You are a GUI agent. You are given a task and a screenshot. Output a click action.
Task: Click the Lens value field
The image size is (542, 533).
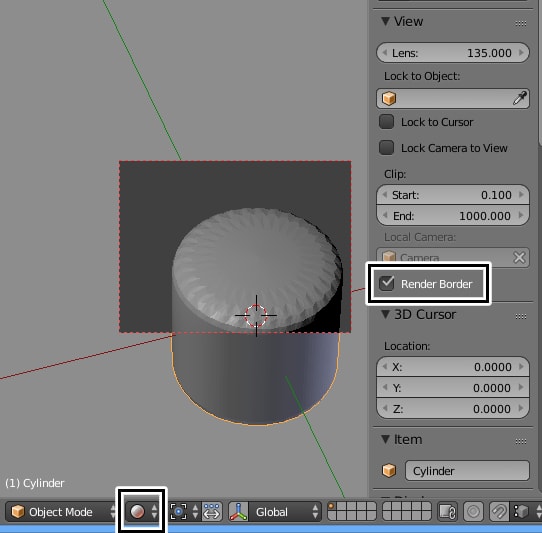pos(453,53)
